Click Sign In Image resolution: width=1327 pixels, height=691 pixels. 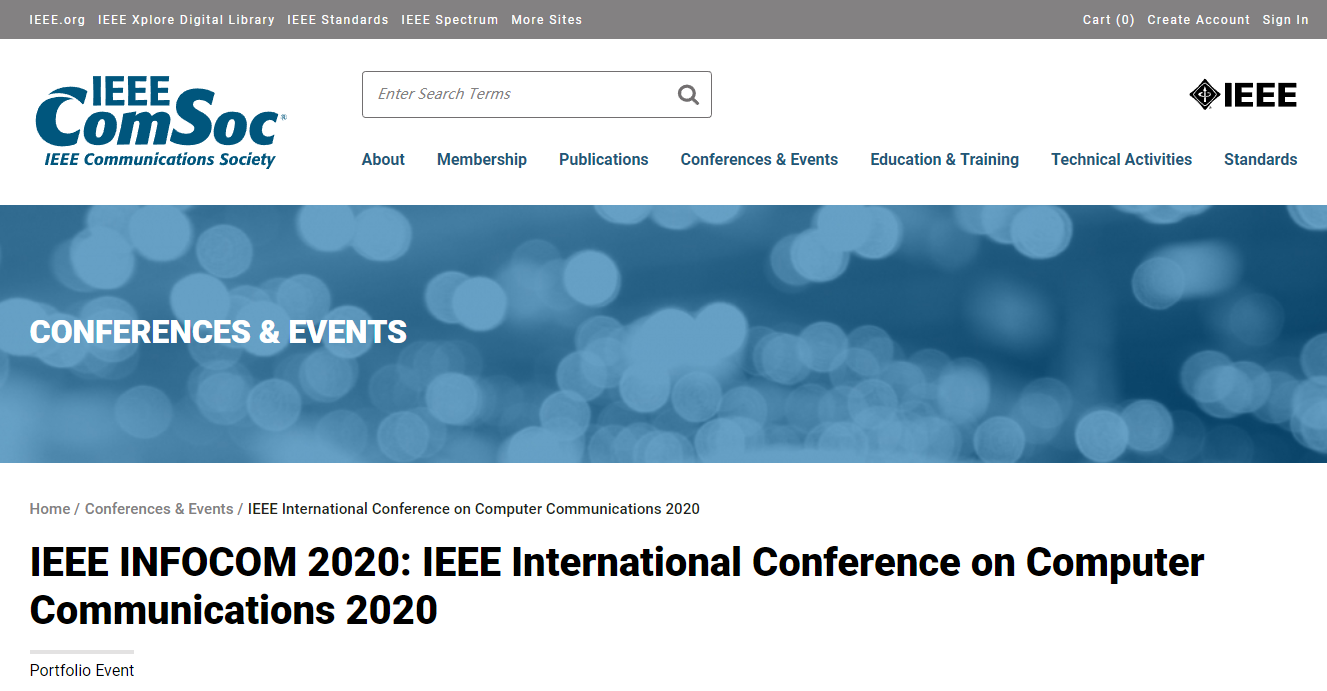(x=1285, y=20)
